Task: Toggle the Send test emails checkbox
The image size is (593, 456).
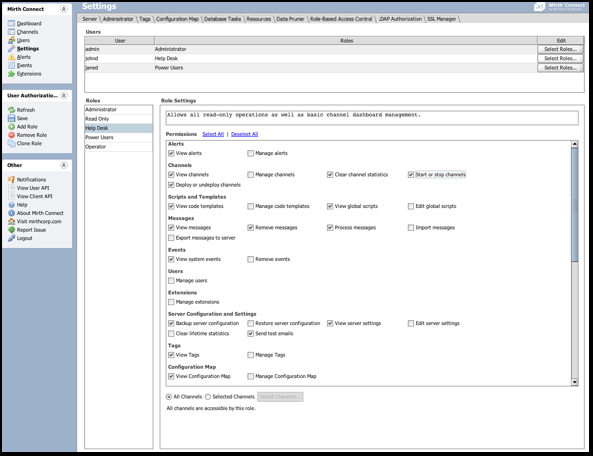Action: pos(250,333)
